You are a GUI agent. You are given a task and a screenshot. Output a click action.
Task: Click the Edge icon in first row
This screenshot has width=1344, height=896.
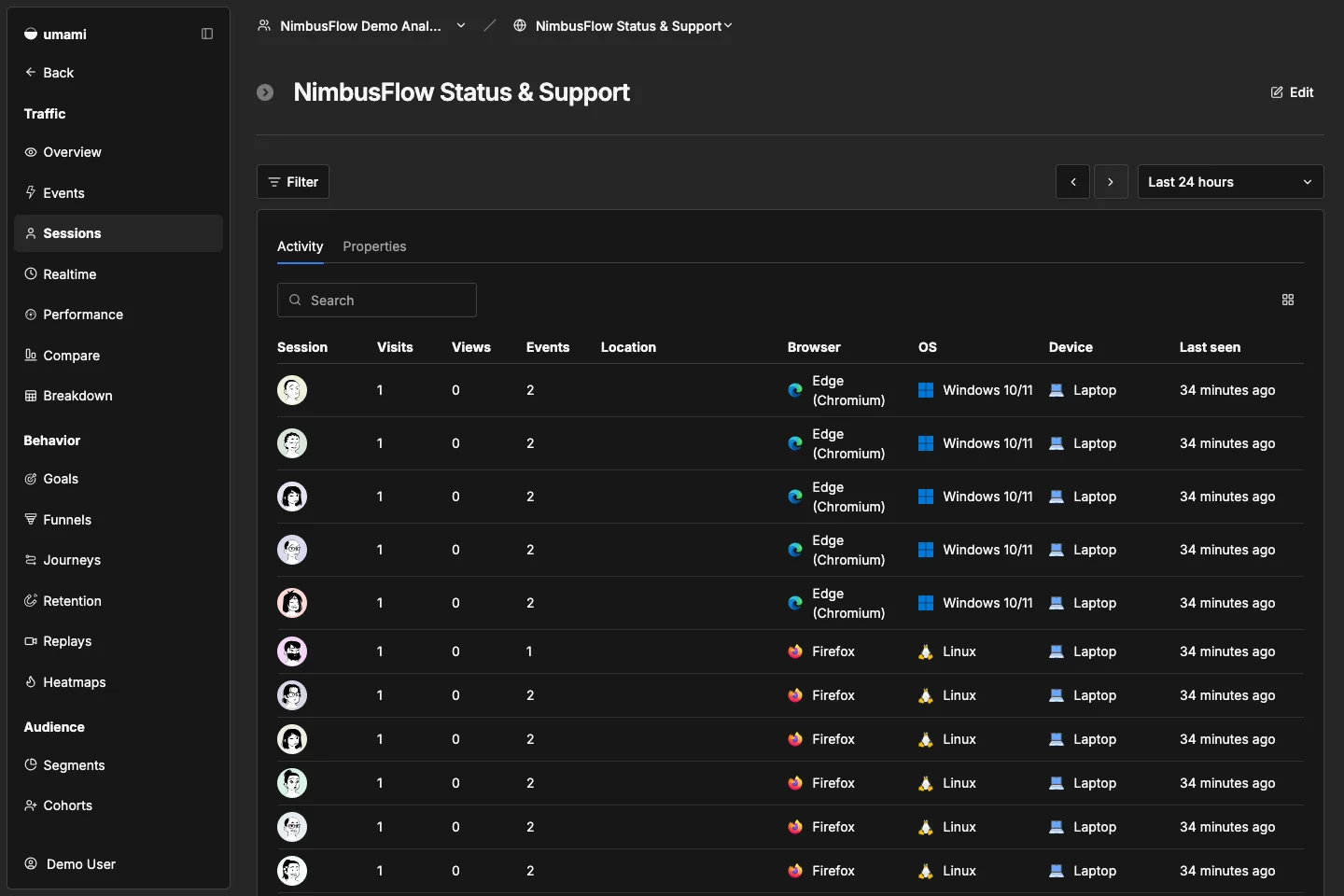click(795, 390)
